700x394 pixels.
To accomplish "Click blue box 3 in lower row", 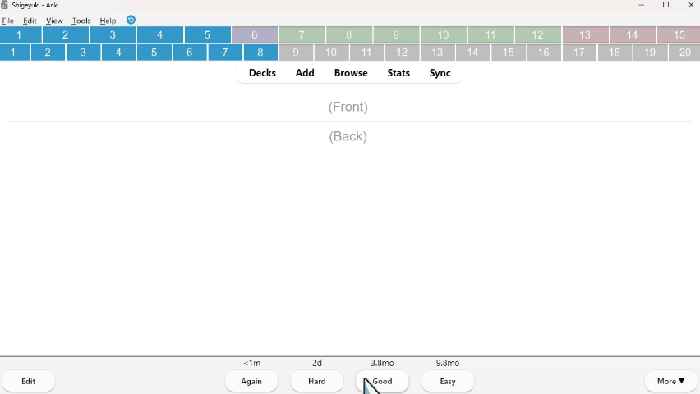I will pos(83,52).
